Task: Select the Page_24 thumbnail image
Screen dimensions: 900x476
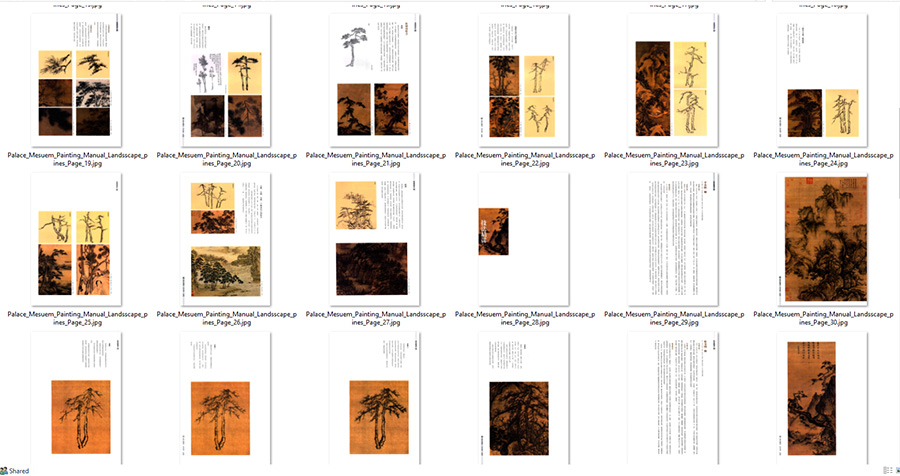Action: click(x=823, y=80)
